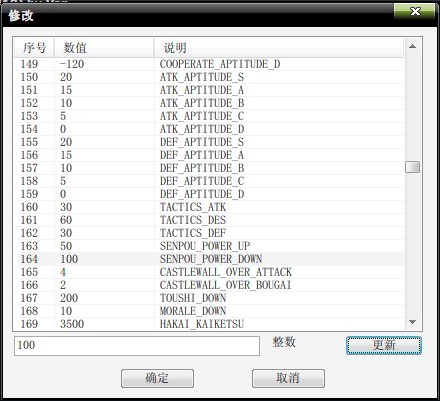Click the 数值 column header
Image resolution: width=440 pixels, height=401 pixels.
point(104,48)
